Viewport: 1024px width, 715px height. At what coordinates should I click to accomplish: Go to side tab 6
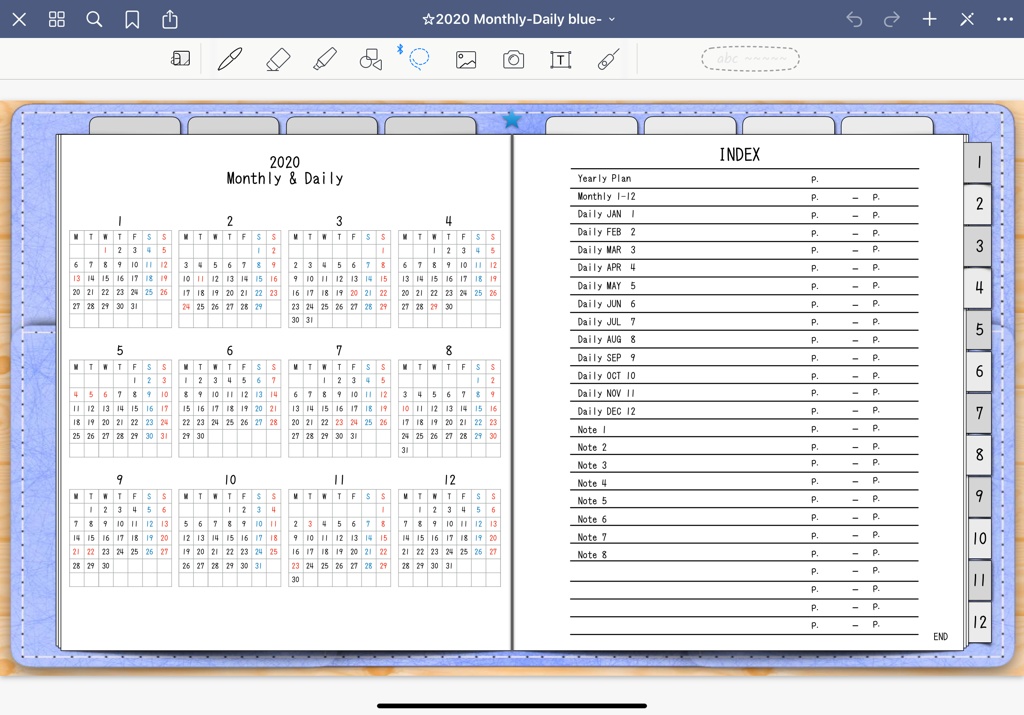click(978, 371)
